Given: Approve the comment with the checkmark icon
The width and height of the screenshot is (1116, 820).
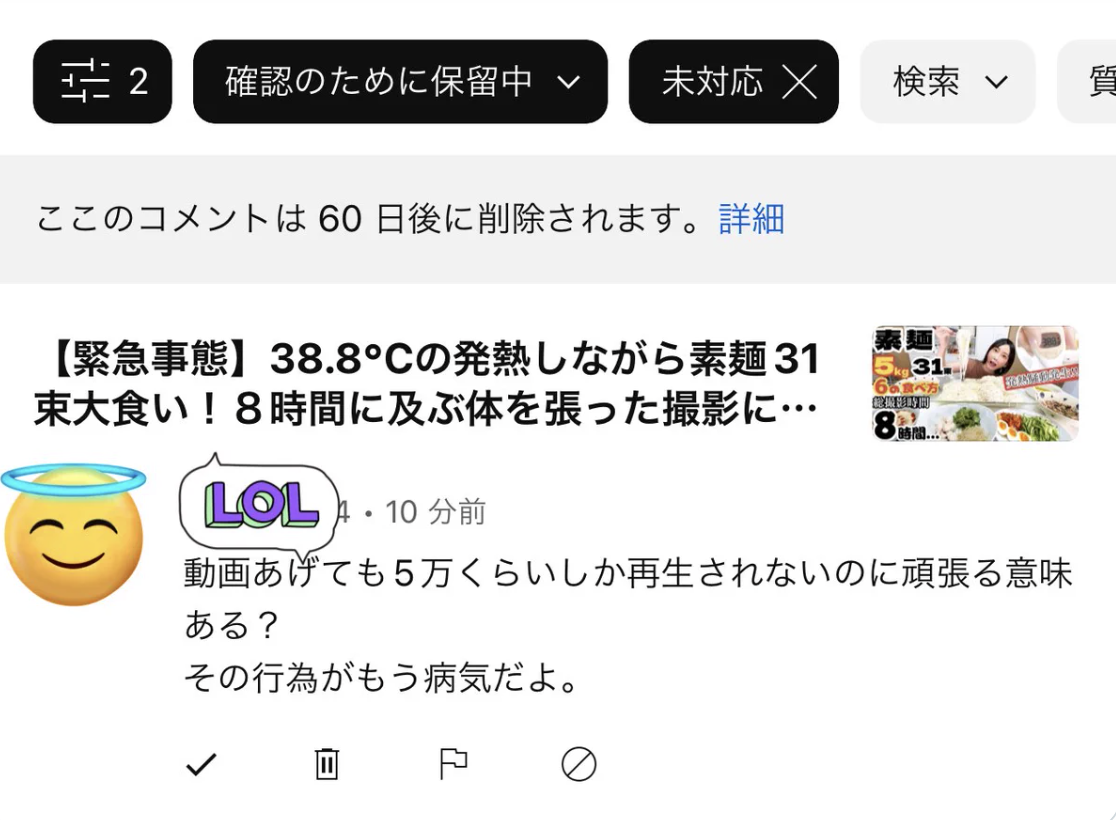Looking at the screenshot, I should pos(201,764).
